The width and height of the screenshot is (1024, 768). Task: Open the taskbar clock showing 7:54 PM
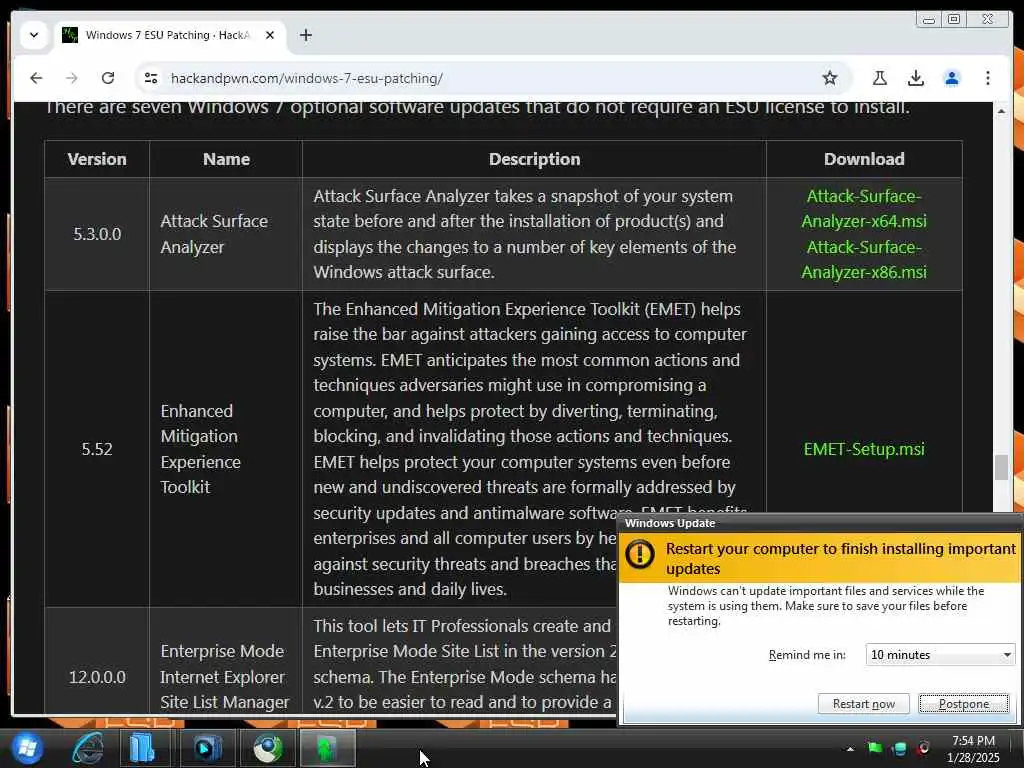(973, 748)
